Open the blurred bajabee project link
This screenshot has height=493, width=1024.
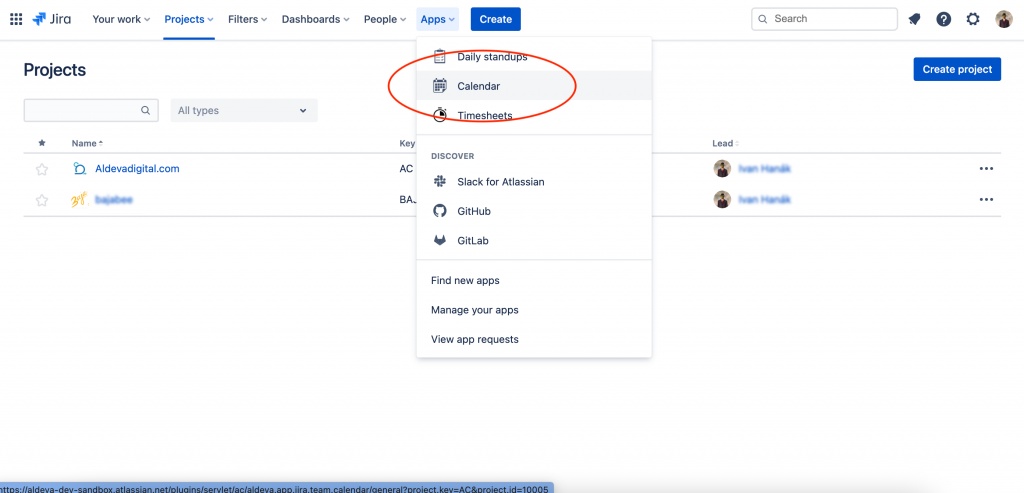tap(114, 199)
